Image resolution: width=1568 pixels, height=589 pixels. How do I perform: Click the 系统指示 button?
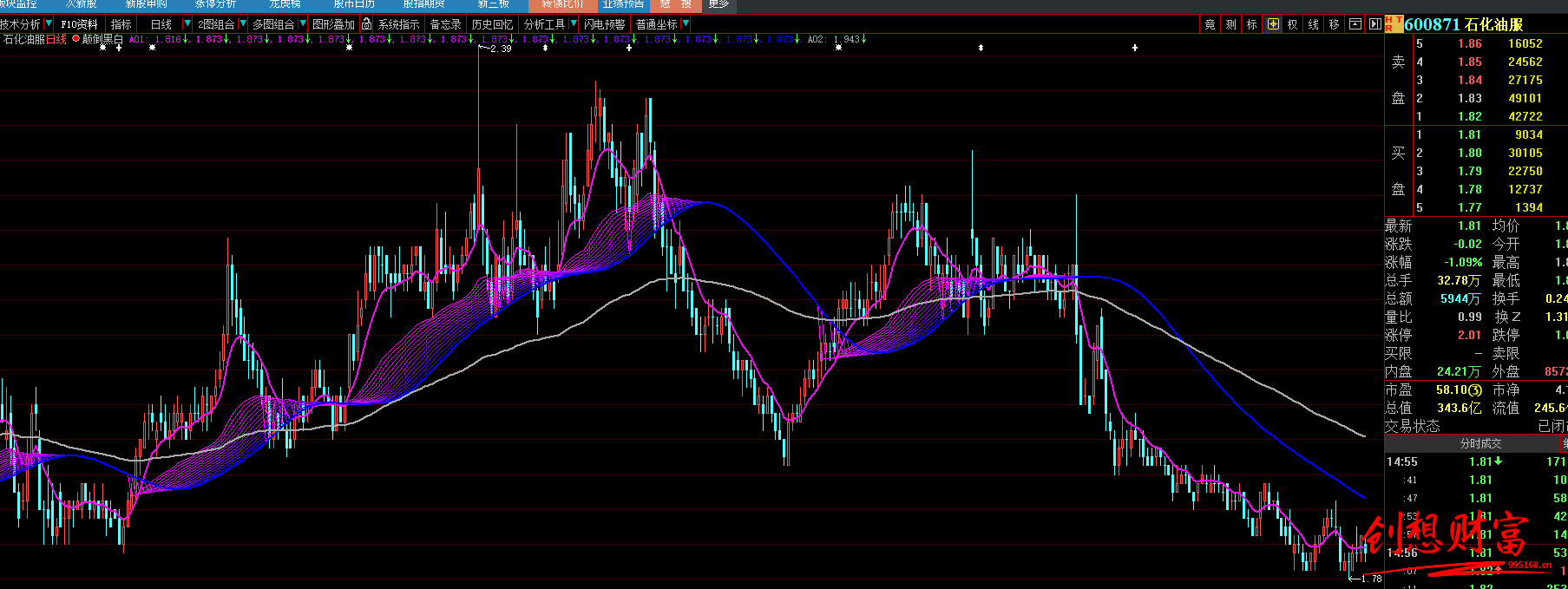tap(398, 24)
